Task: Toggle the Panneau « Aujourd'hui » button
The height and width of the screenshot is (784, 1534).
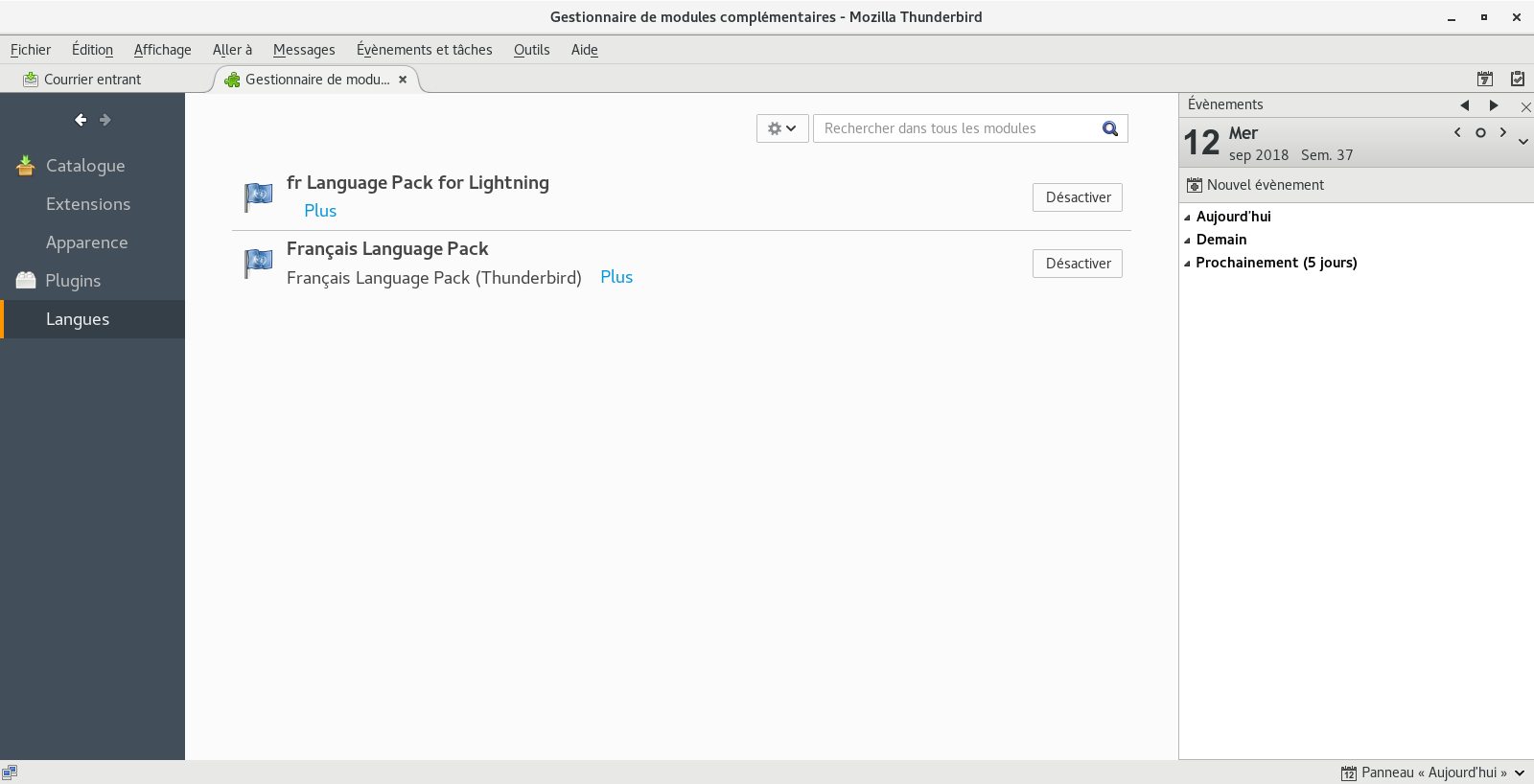Action: [x=1424, y=772]
